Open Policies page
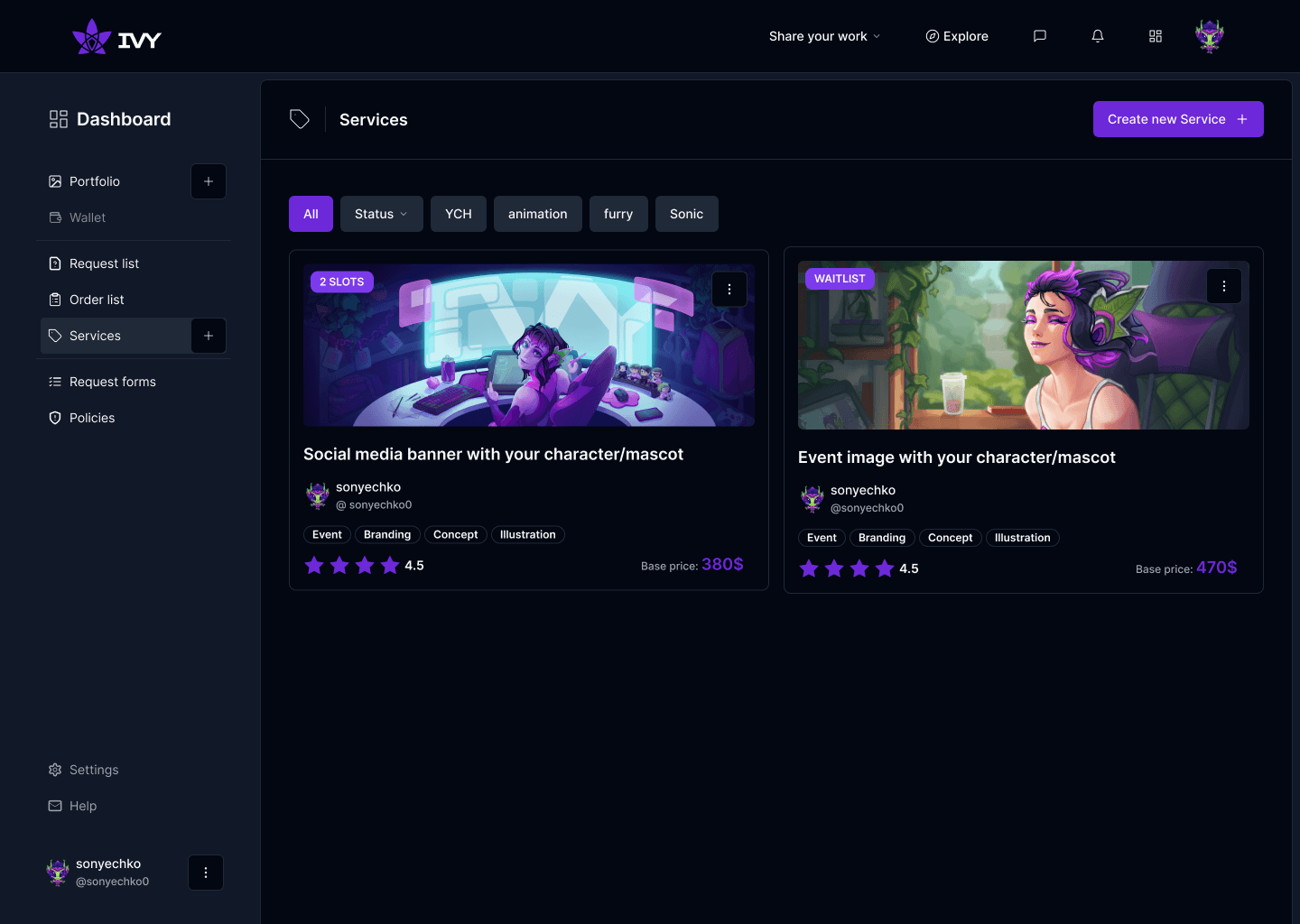1300x924 pixels. tap(92, 418)
